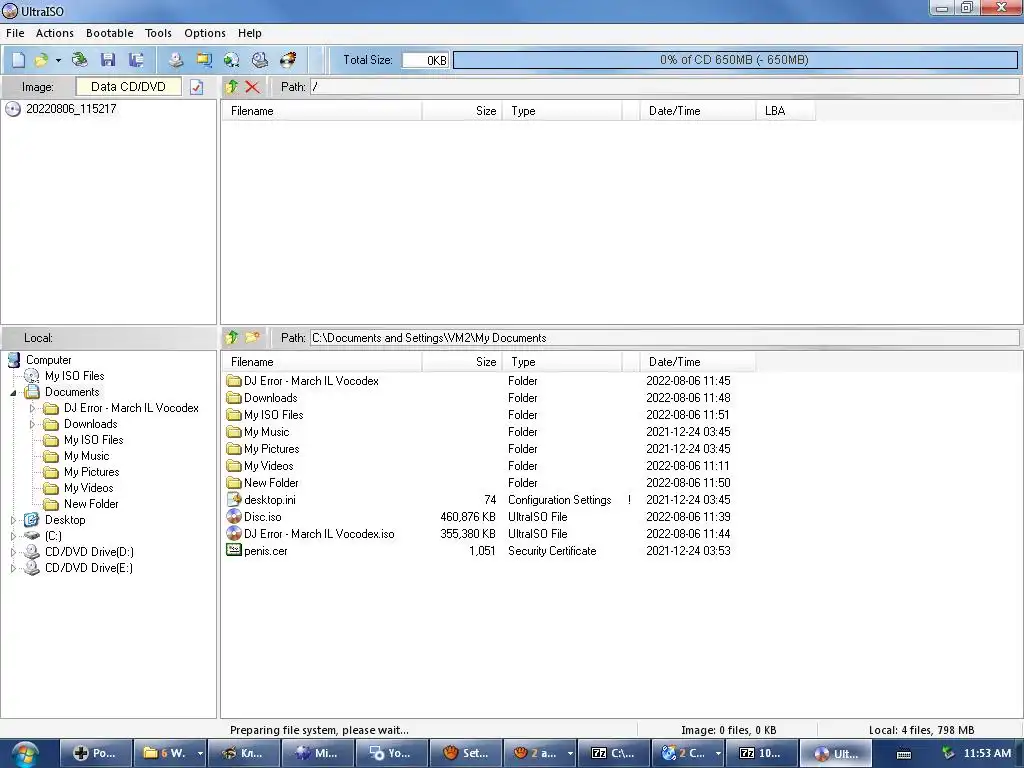Select the 20220806_115217 image root node
This screenshot has height=768, width=1024.
click(x=71, y=109)
